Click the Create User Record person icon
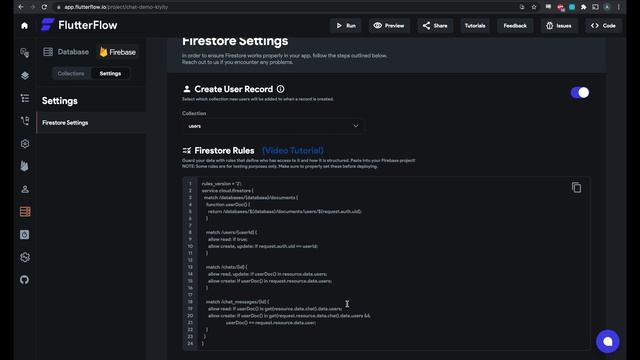640x360 pixels. (187, 89)
